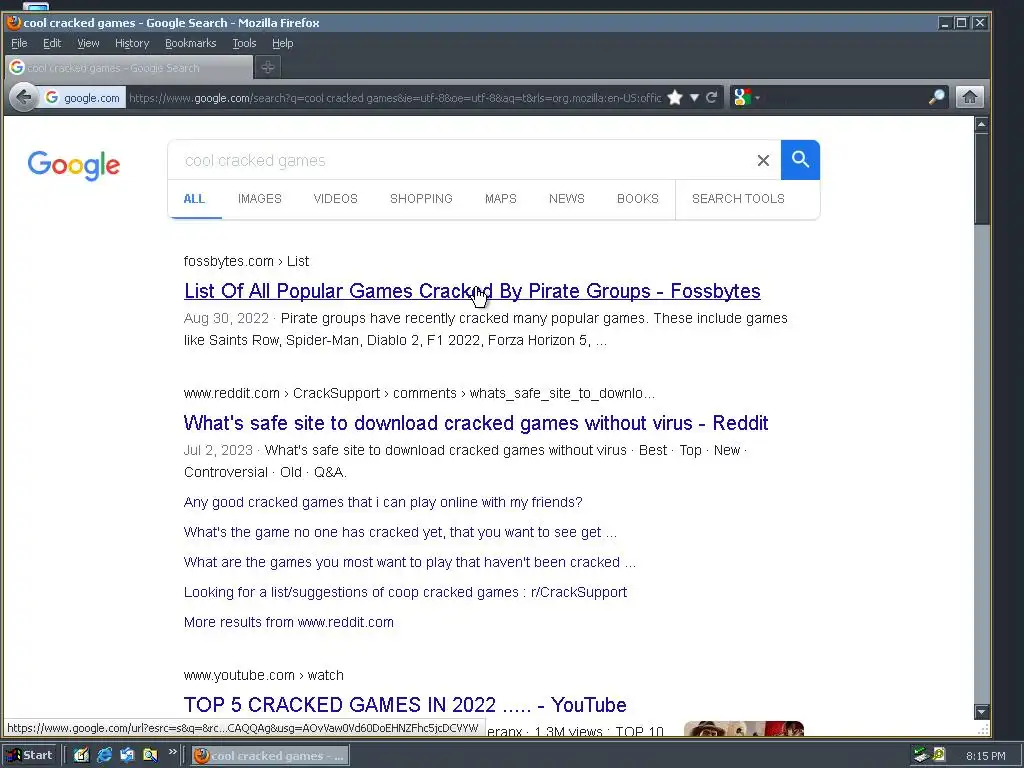Bookmark this page with the star icon
The image size is (1024, 768).
click(x=675, y=98)
